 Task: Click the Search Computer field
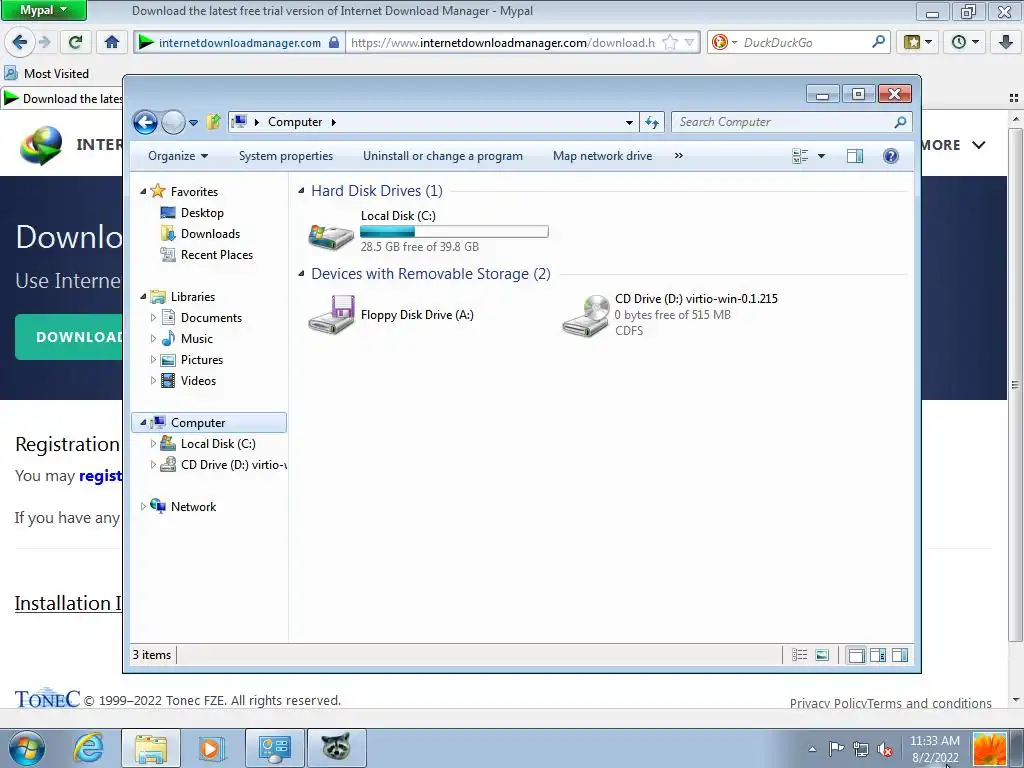point(791,122)
